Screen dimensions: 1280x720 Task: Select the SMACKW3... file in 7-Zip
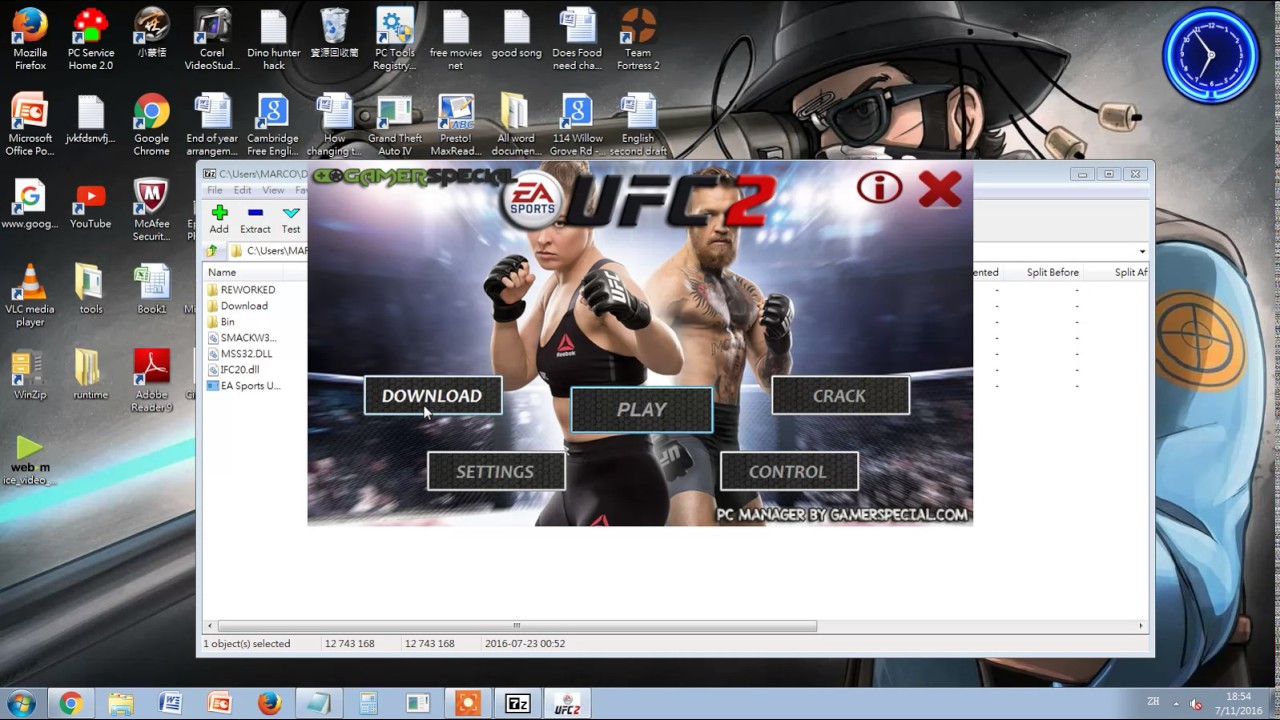(242, 338)
